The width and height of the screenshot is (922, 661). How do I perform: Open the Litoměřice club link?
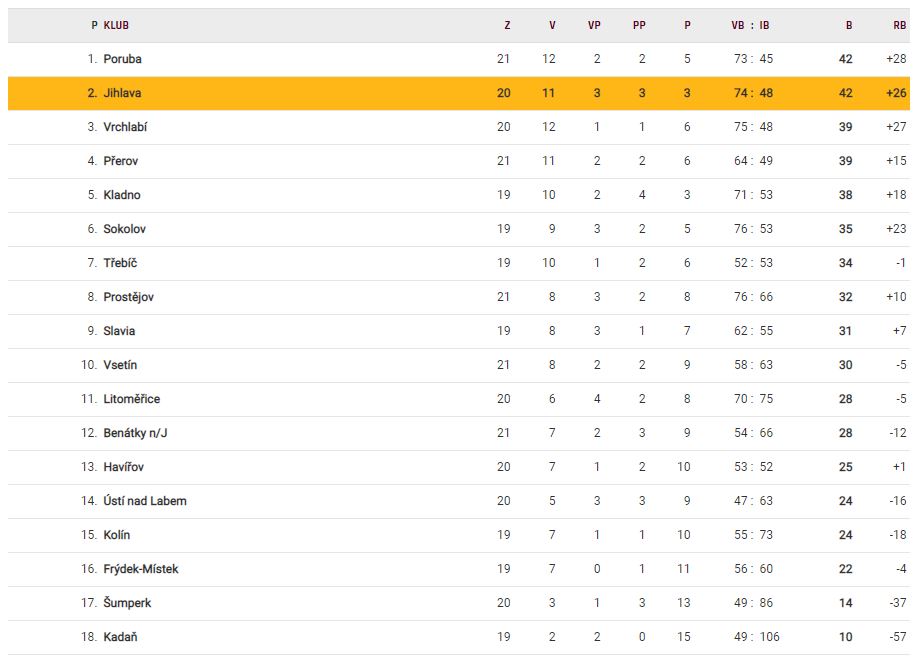pyautogui.click(x=131, y=399)
